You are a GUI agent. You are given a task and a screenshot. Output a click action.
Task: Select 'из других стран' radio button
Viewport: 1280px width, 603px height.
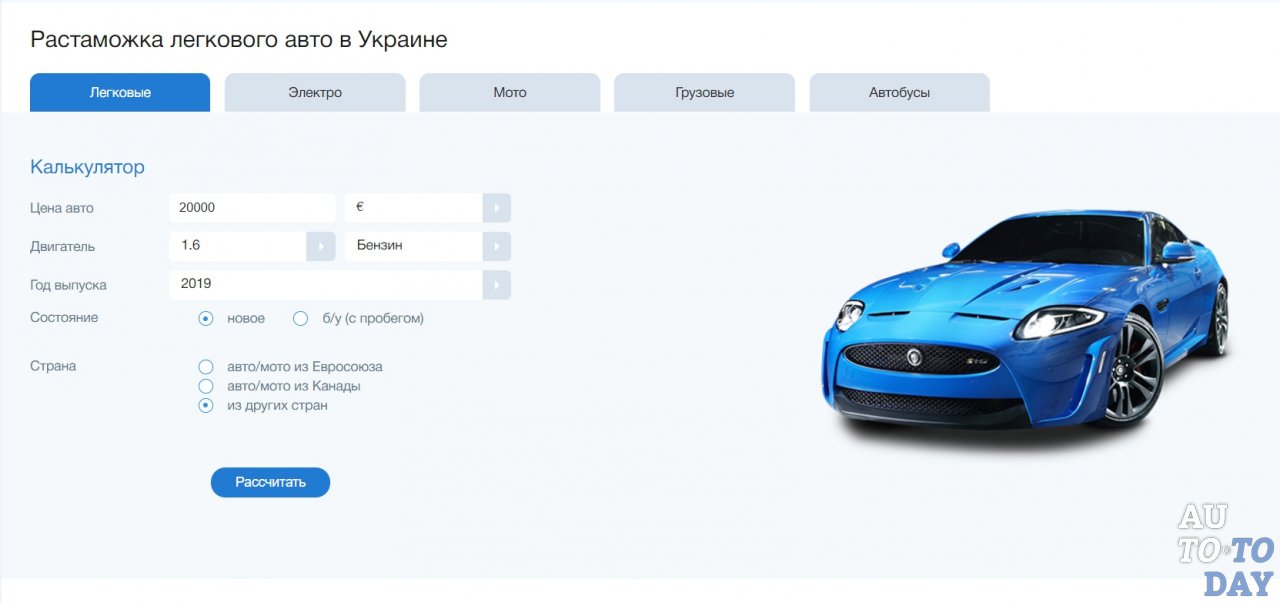click(x=206, y=406)
